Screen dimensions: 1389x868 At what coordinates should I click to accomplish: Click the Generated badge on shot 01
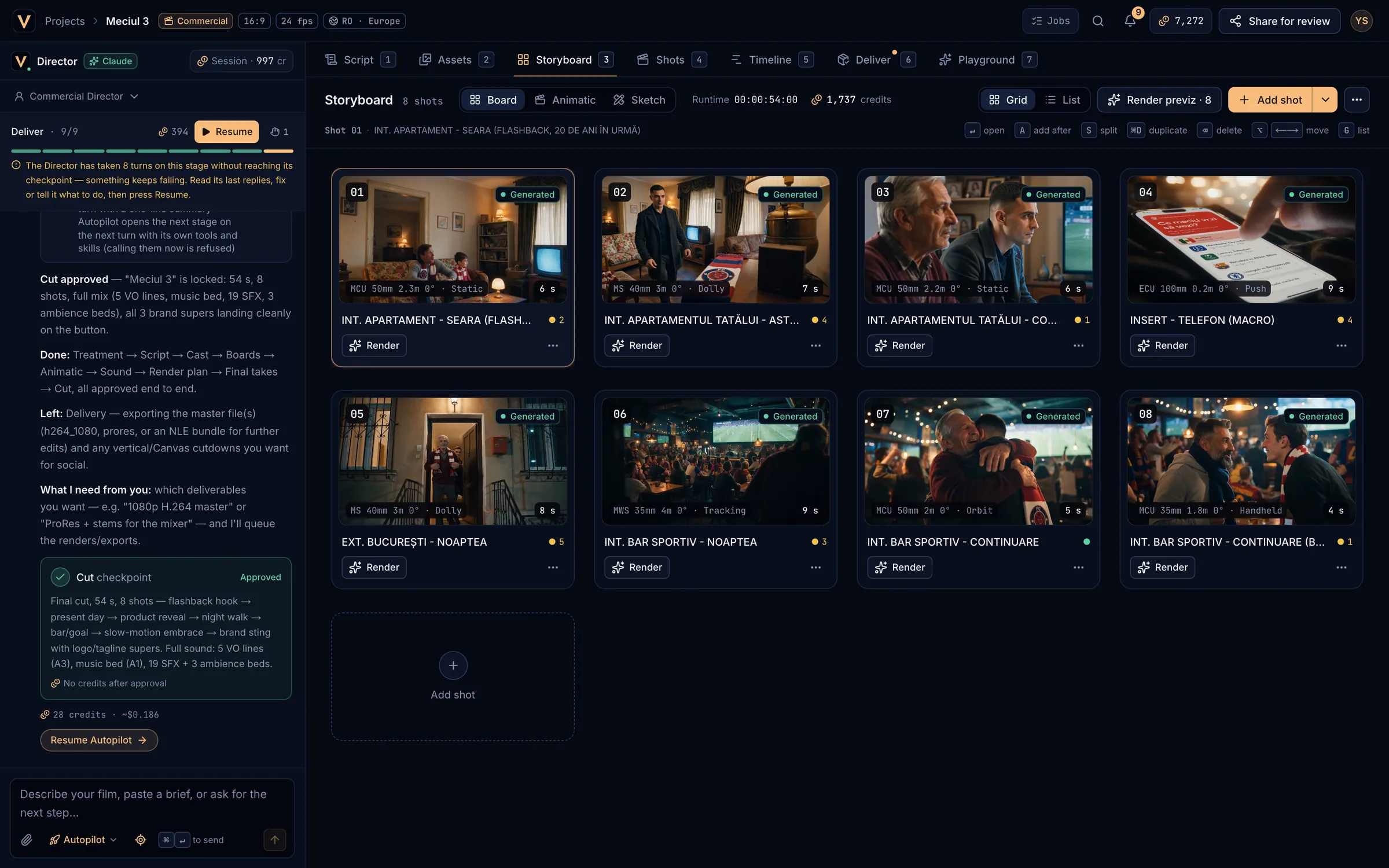527,194
